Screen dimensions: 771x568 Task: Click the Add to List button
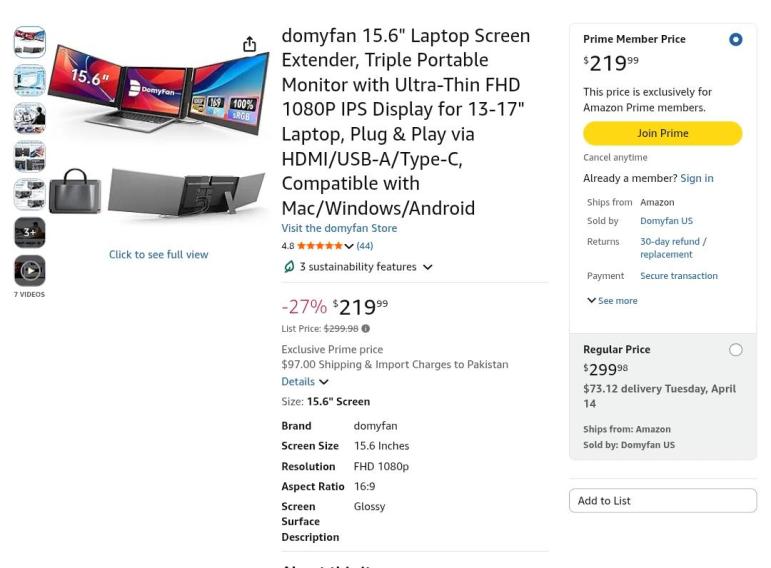tap(662, 501)
